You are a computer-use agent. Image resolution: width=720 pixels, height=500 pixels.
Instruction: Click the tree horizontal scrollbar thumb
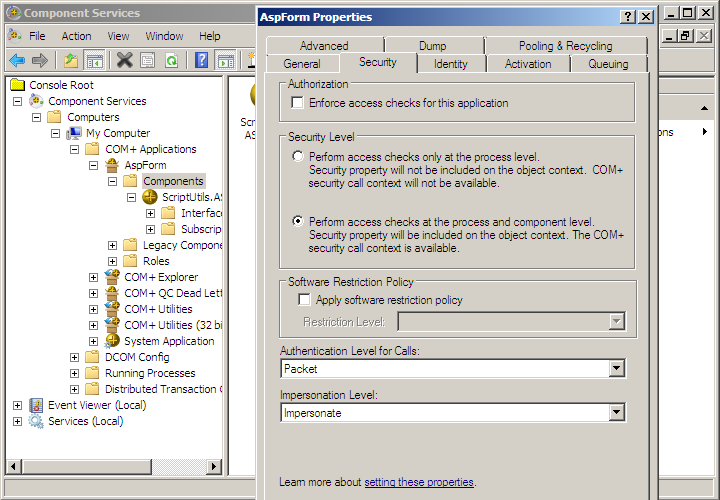click(x=86, y=466)
